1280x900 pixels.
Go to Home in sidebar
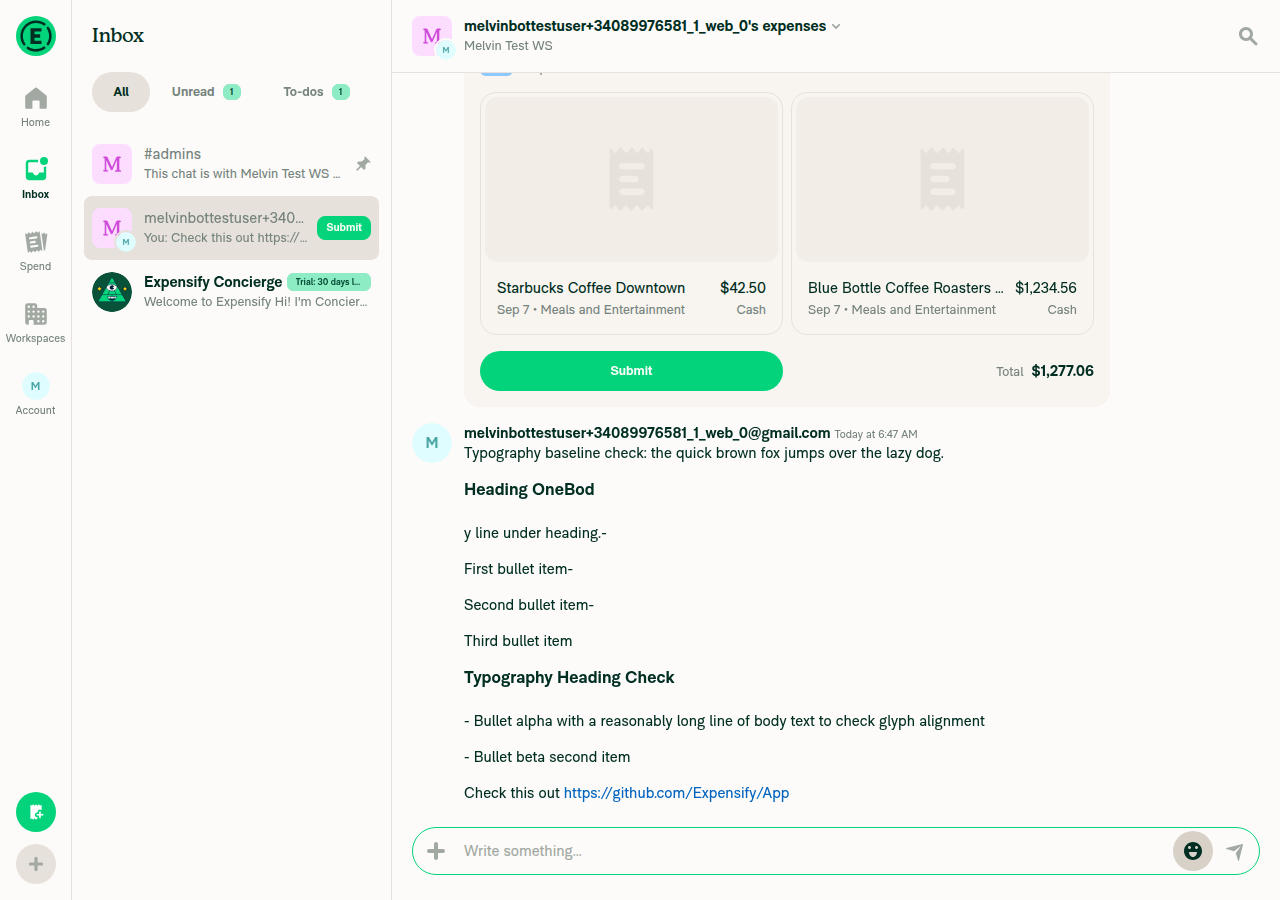click(36, 107)
